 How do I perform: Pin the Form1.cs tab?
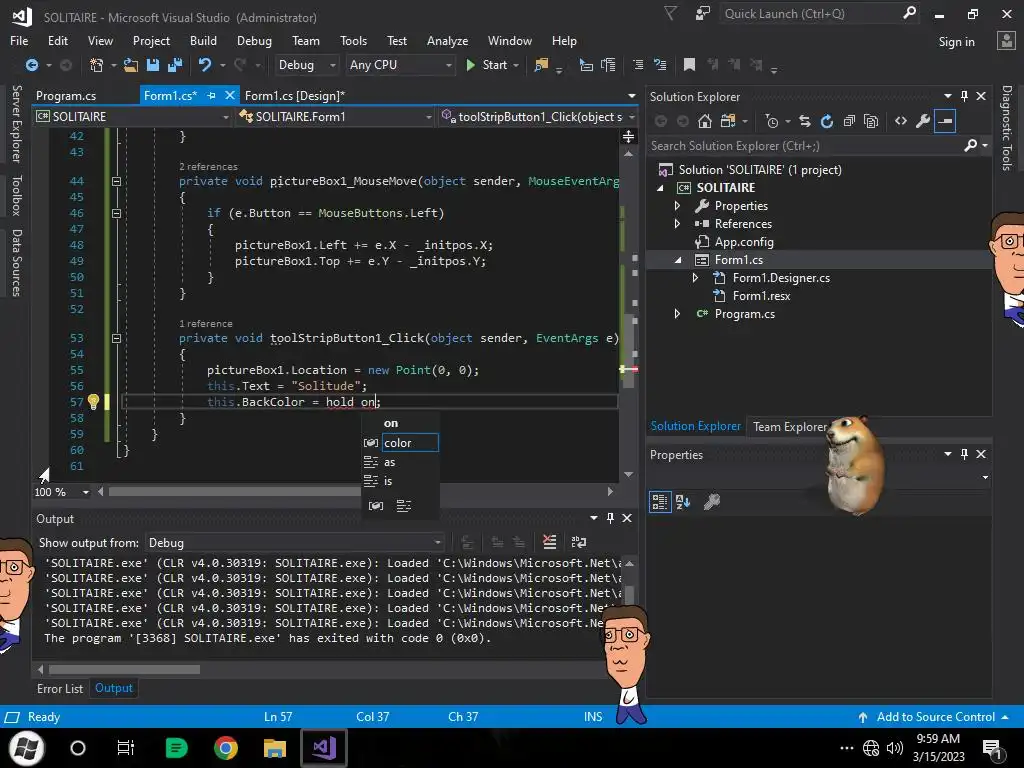[211, 95]
